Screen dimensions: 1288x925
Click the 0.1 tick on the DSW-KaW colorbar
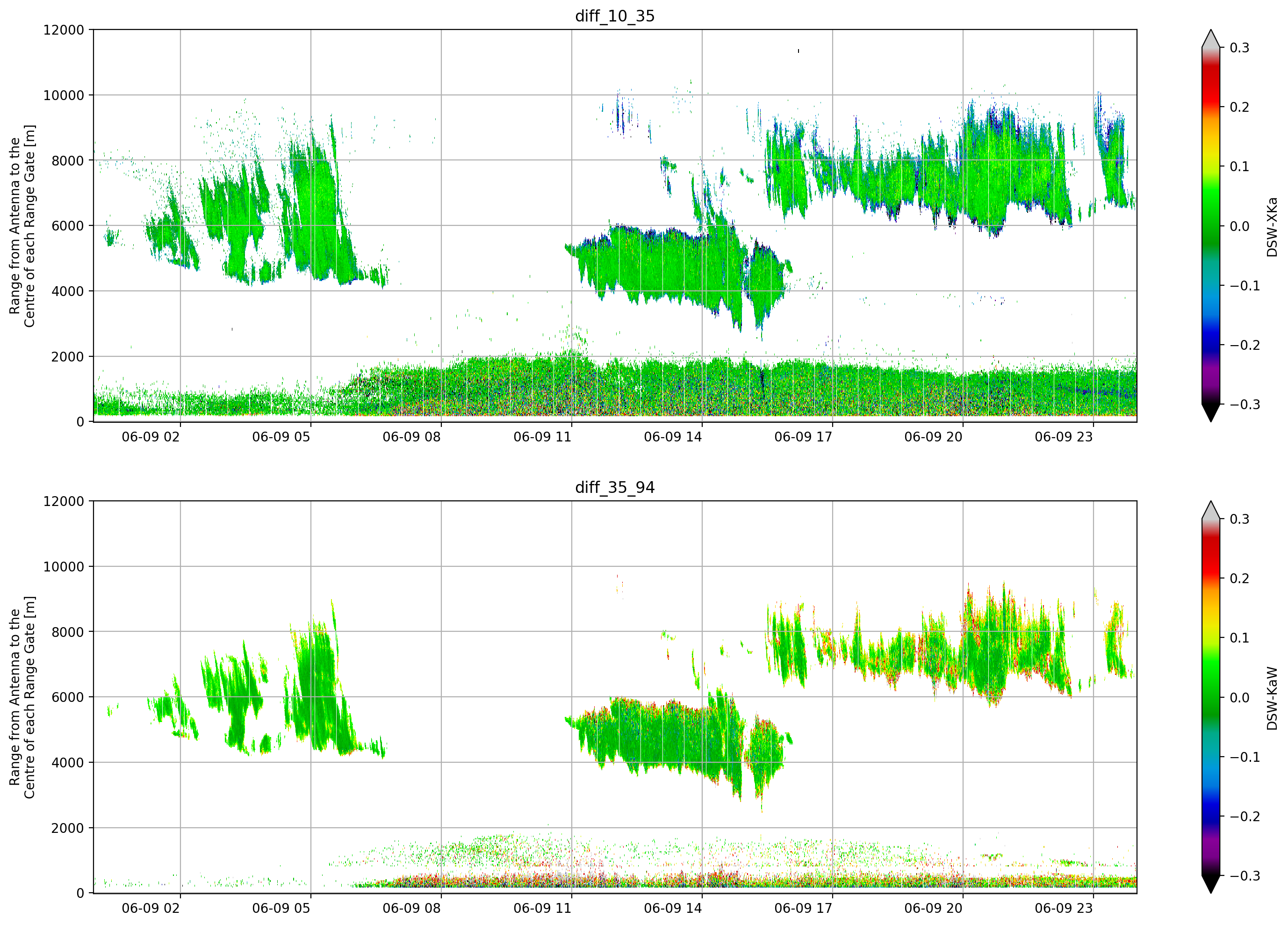coord(1240,637)
